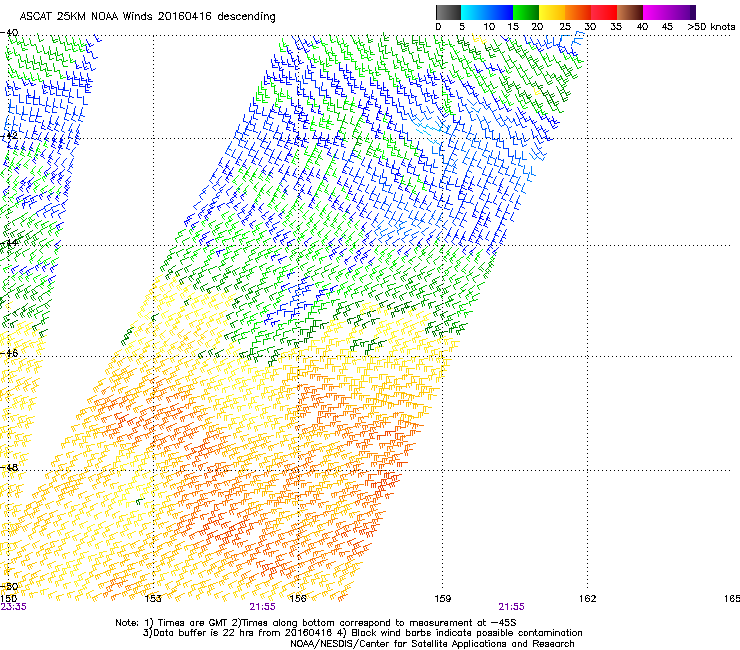Click the legend label '35'
740x650 pixels.
point(616,27)
